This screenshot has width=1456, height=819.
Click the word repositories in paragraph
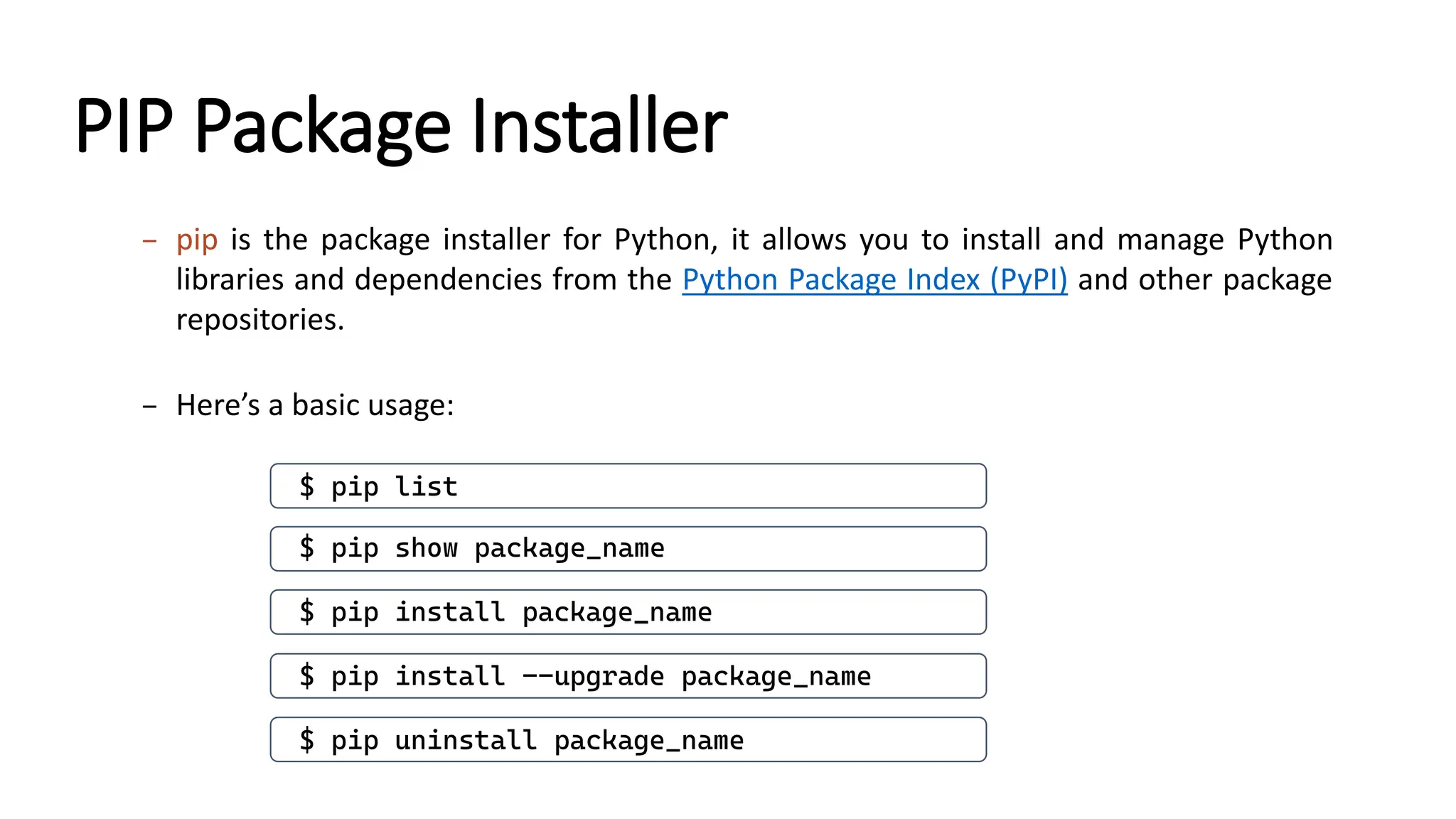point(259,320)
